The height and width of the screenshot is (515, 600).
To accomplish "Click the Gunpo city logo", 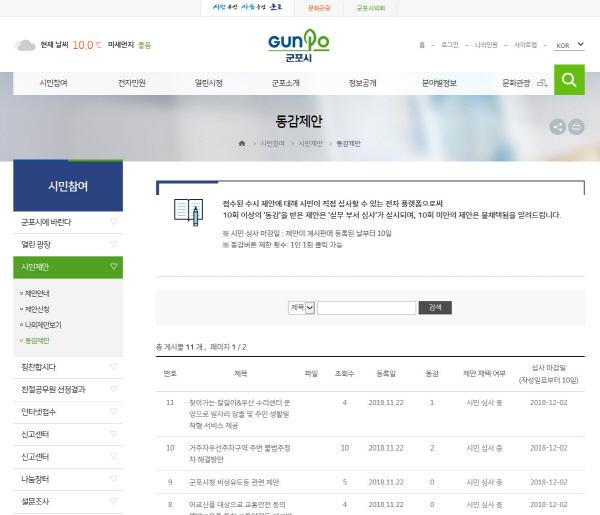I will (x=298, y=46).
